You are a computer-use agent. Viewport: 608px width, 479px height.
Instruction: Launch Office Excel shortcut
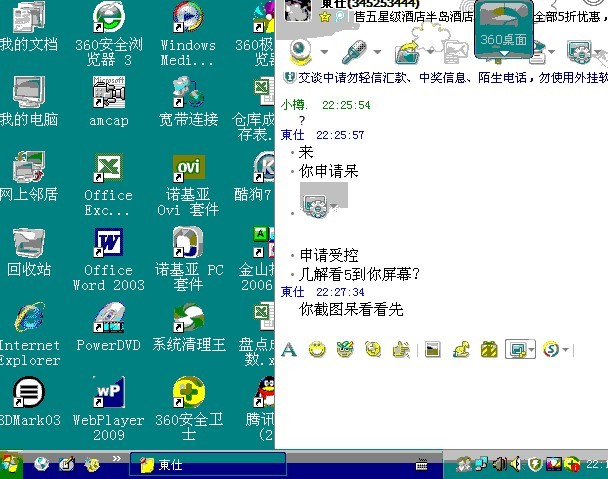click(x=109, y=184)
